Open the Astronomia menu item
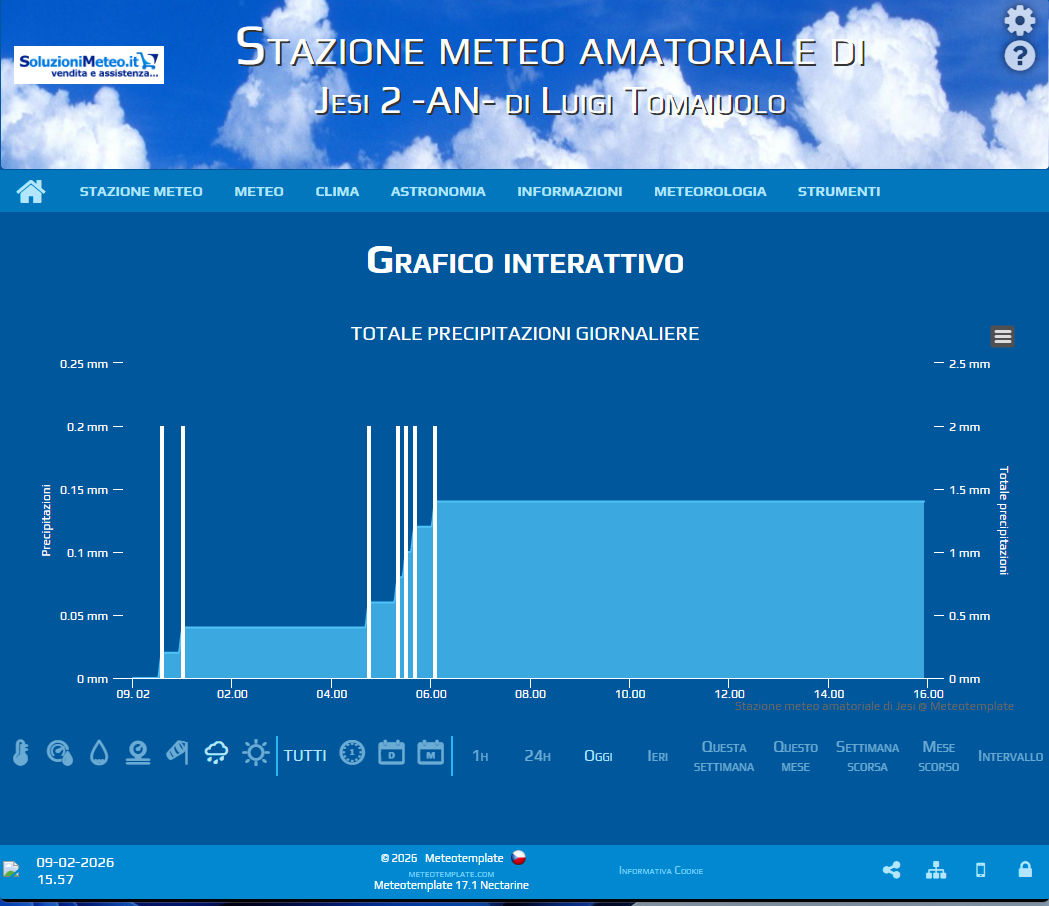Screen dimensions: 1049x906 coord(438,191)
